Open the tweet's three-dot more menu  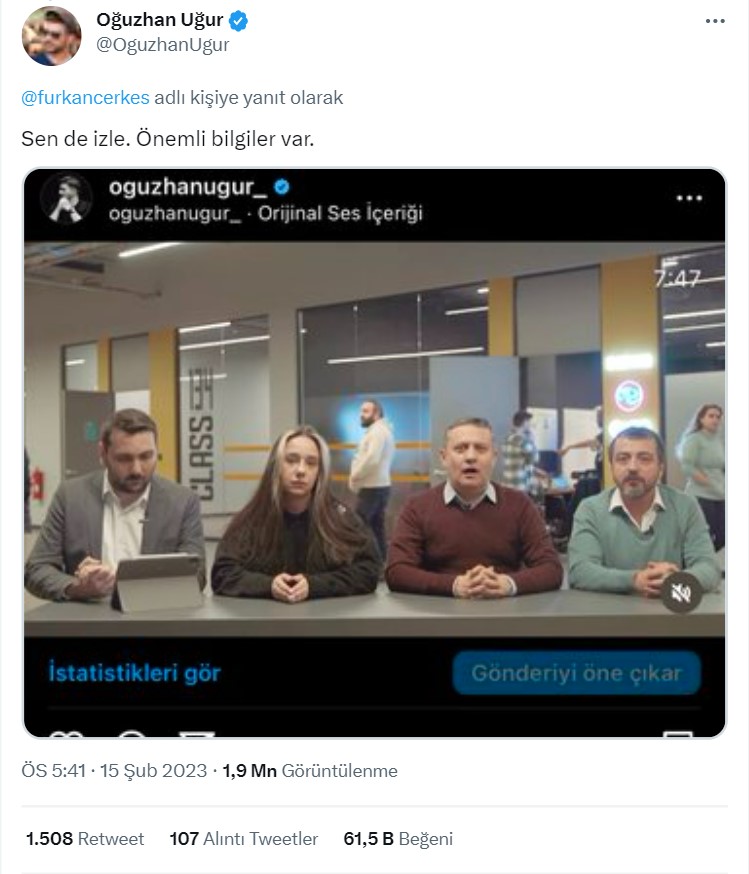715,21
